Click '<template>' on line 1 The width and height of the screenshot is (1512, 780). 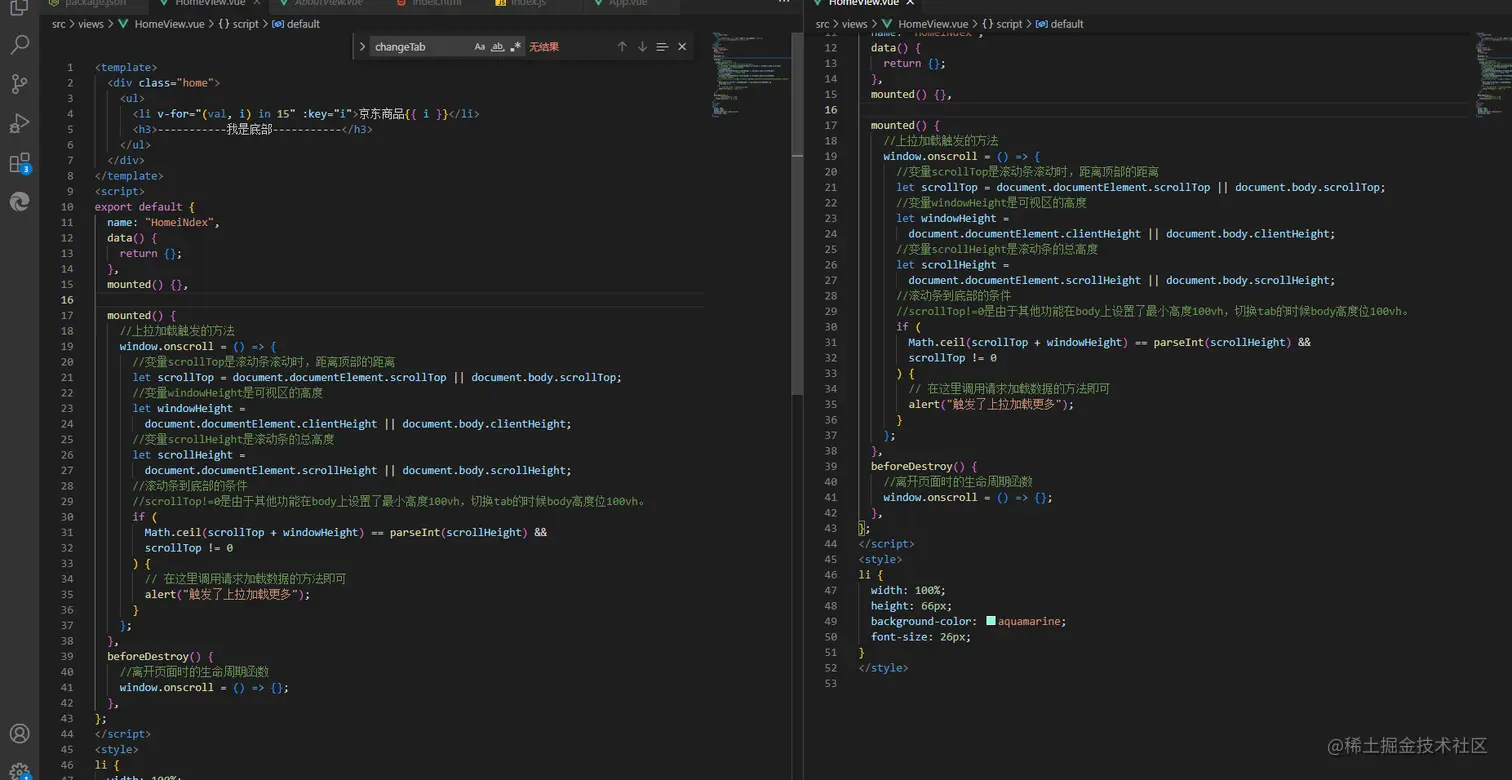[x=126, y=67]
